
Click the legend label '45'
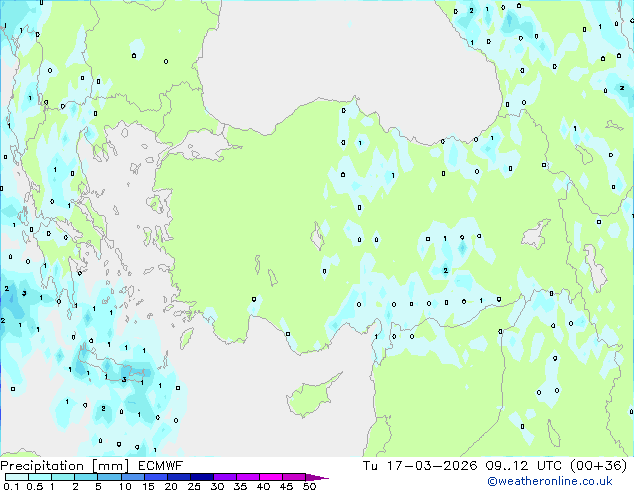pyautogui.click(x=286, y=486)
